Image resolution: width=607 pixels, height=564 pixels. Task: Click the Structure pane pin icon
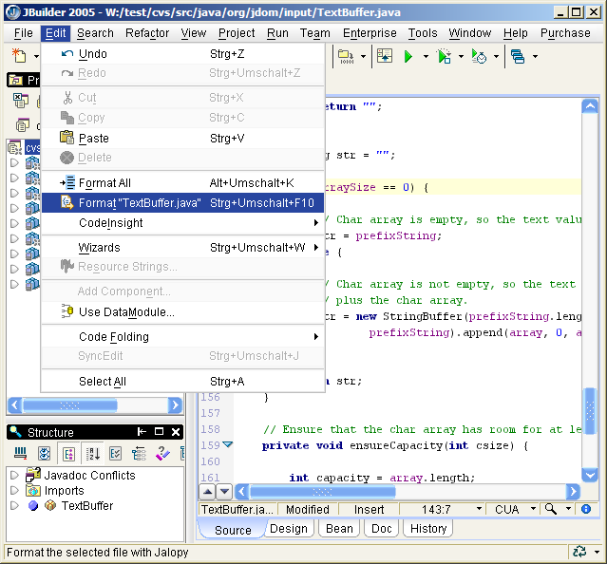(142, 432)
